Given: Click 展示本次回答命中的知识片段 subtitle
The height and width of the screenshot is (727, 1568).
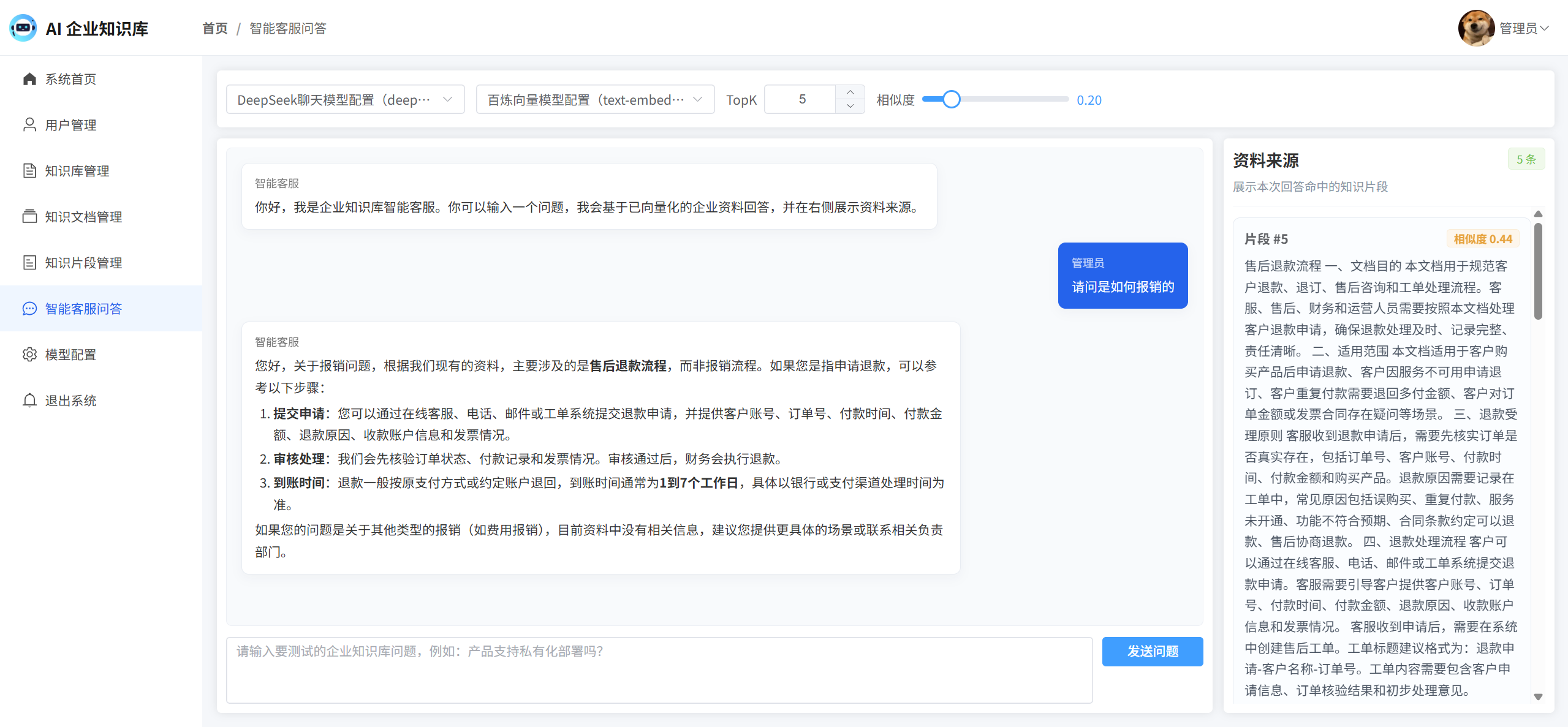Looking at the screenshot, I should [x=1310, y=186].
